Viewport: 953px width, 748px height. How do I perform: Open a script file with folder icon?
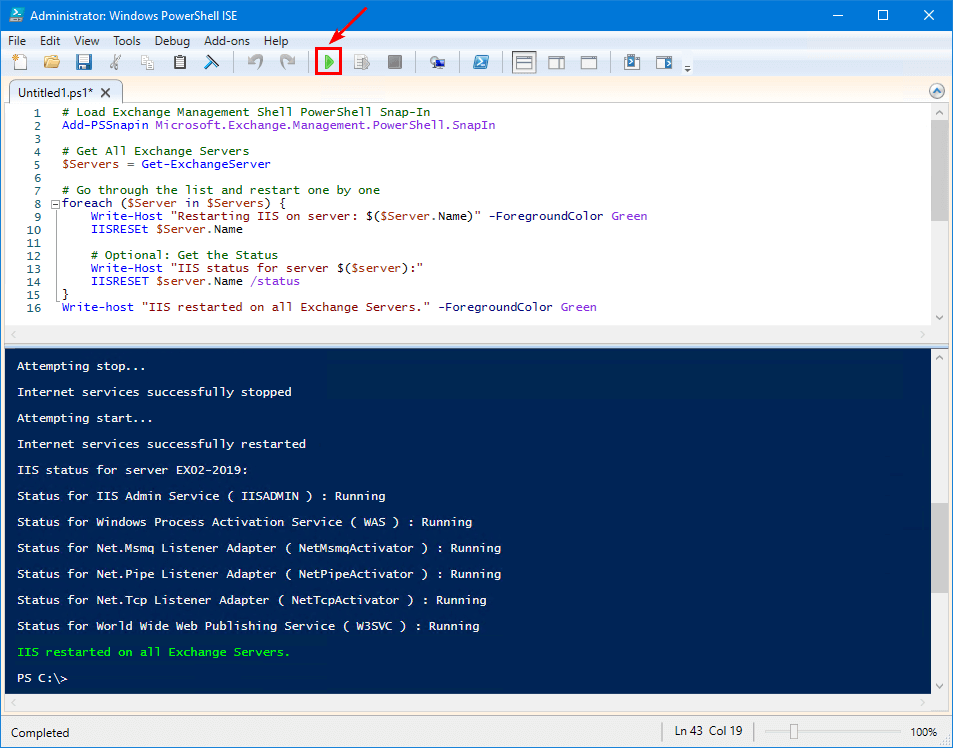52,62
